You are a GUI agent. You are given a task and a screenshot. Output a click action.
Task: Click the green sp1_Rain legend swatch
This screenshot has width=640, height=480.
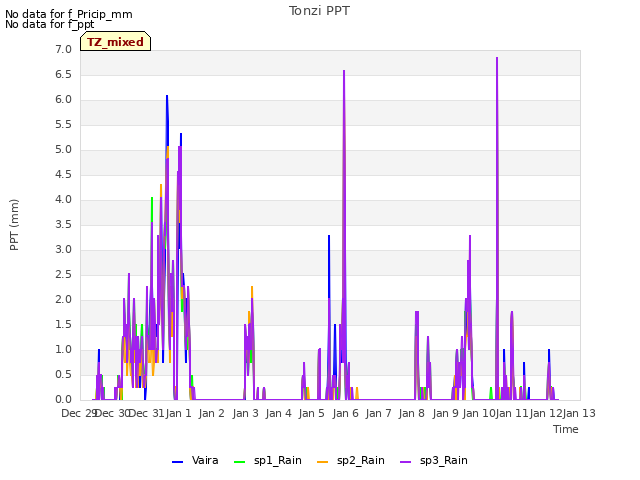[x=240, y=462]
